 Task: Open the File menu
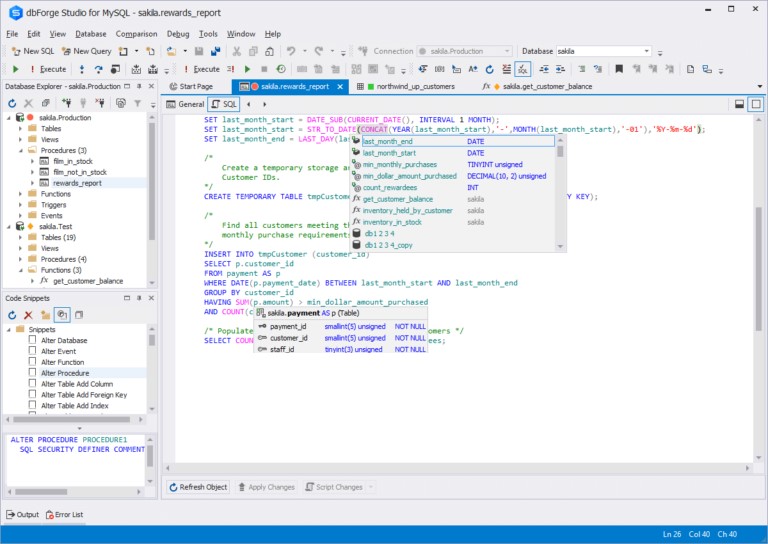pyautogui.click(x=12, y=34)
